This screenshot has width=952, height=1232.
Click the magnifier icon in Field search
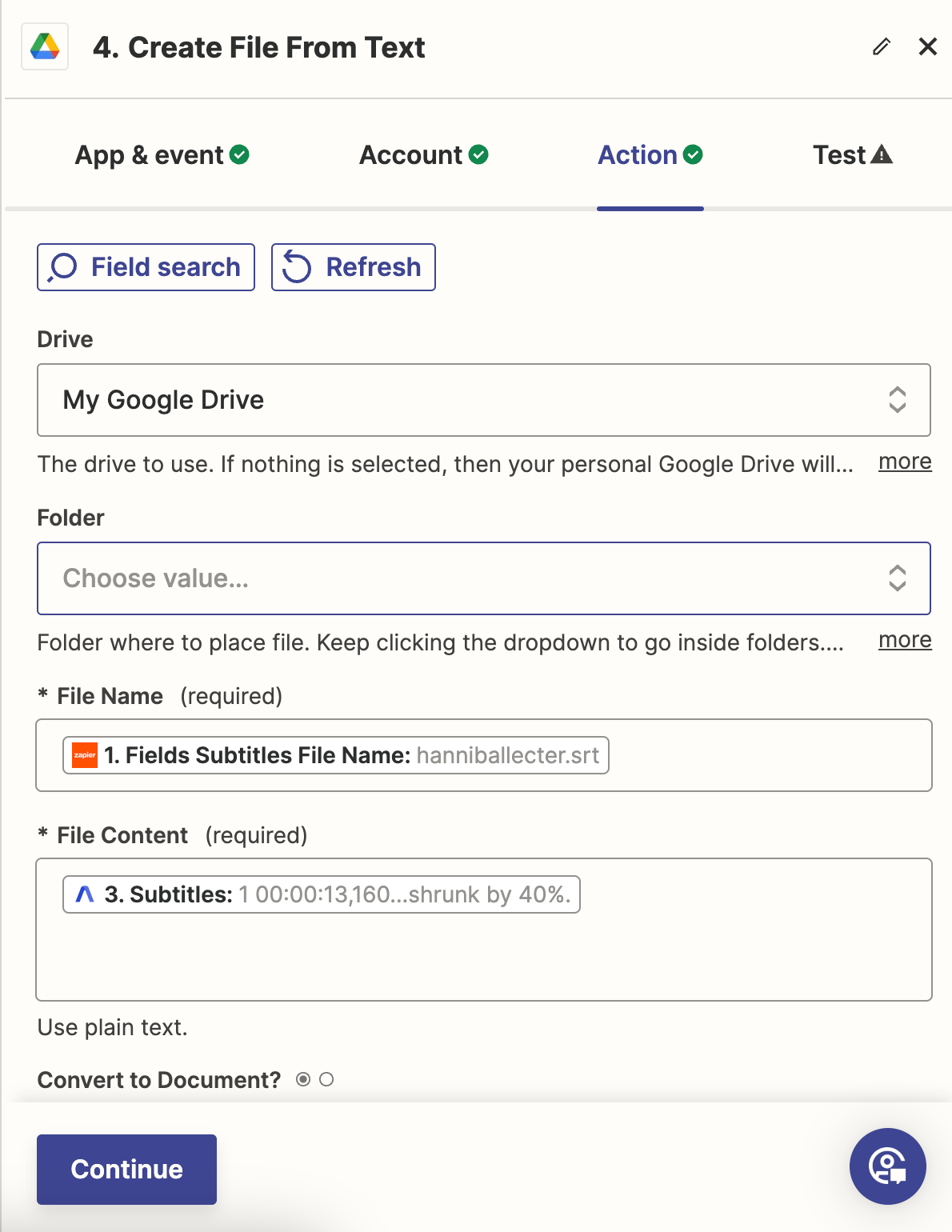(x=62, y=267)
